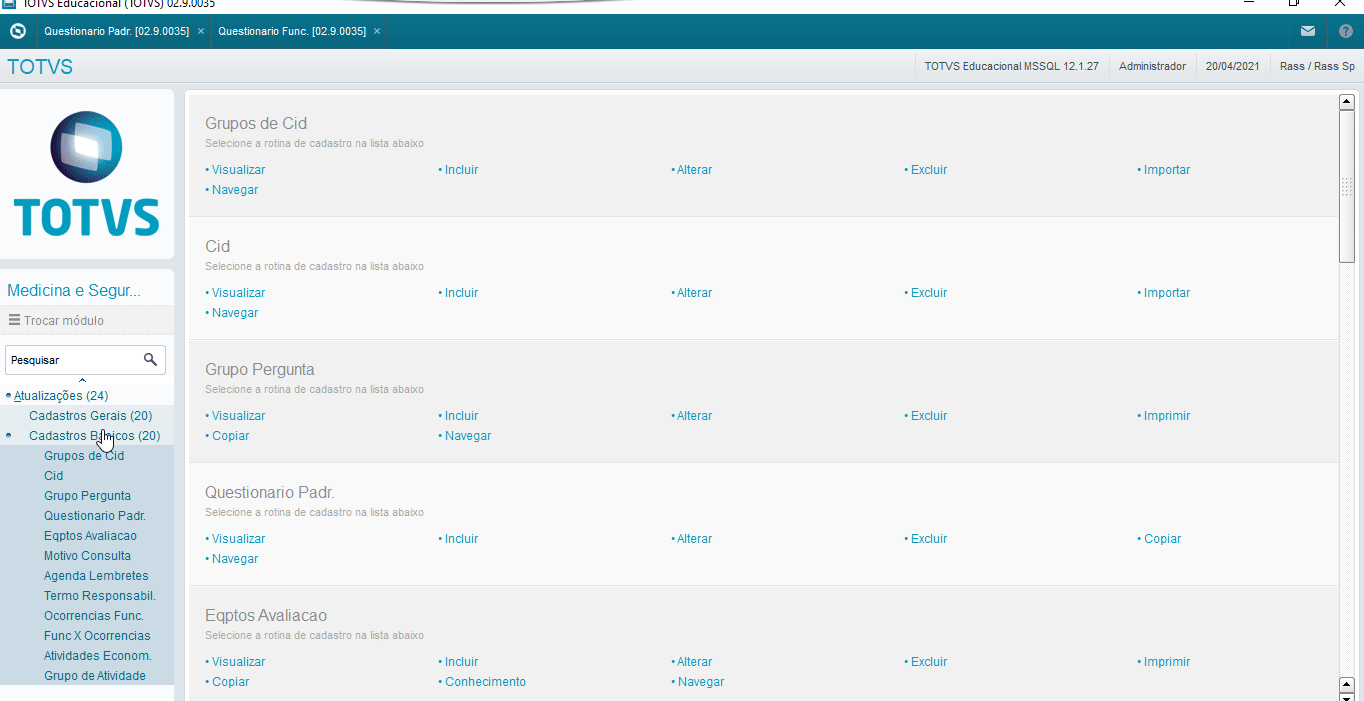Click Navegar under Questionario Padr.
Image resolution: width=1364 pixels, height=701 pixels.
coord(234,559)
